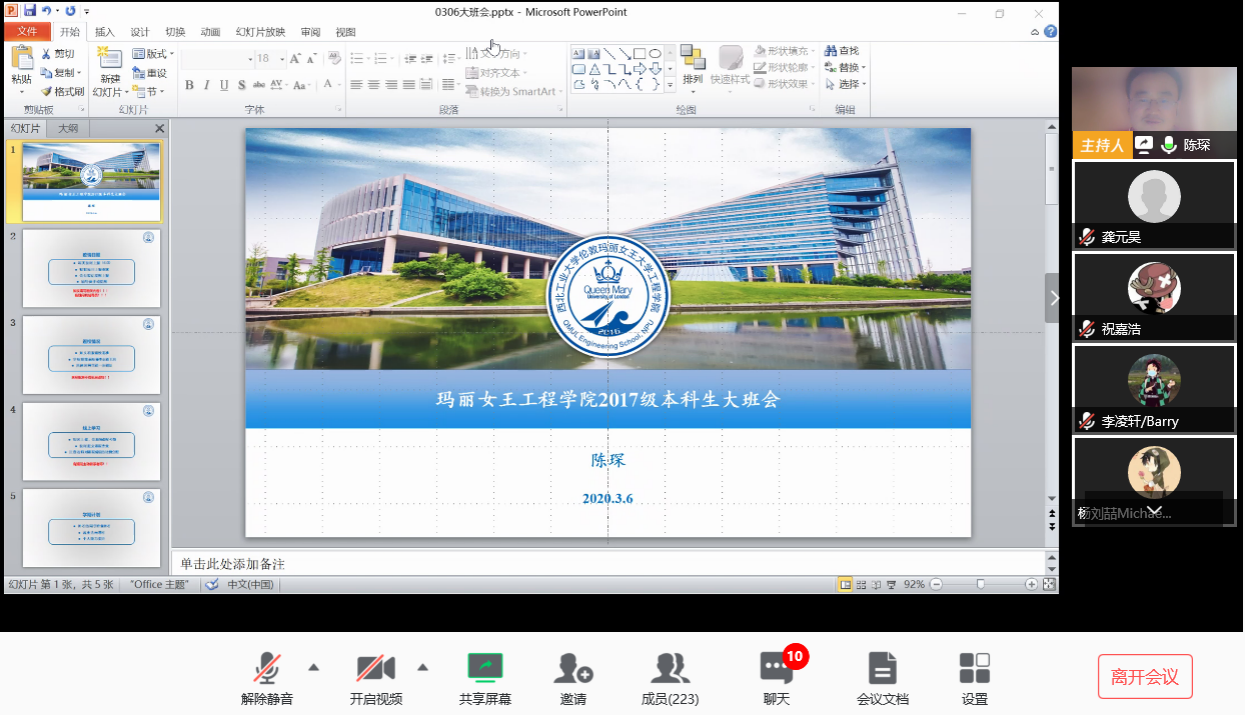Open Meeting Documents (会议文档) icon
Viewport: 1246px width, 715px height.
(882, 668)
